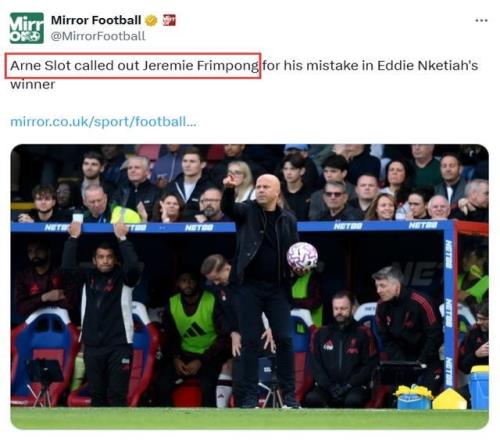Click the red affiliate badge icon
Image resolution: width=500 pixels, height=440 pixels.
click(x=169, y=21)
